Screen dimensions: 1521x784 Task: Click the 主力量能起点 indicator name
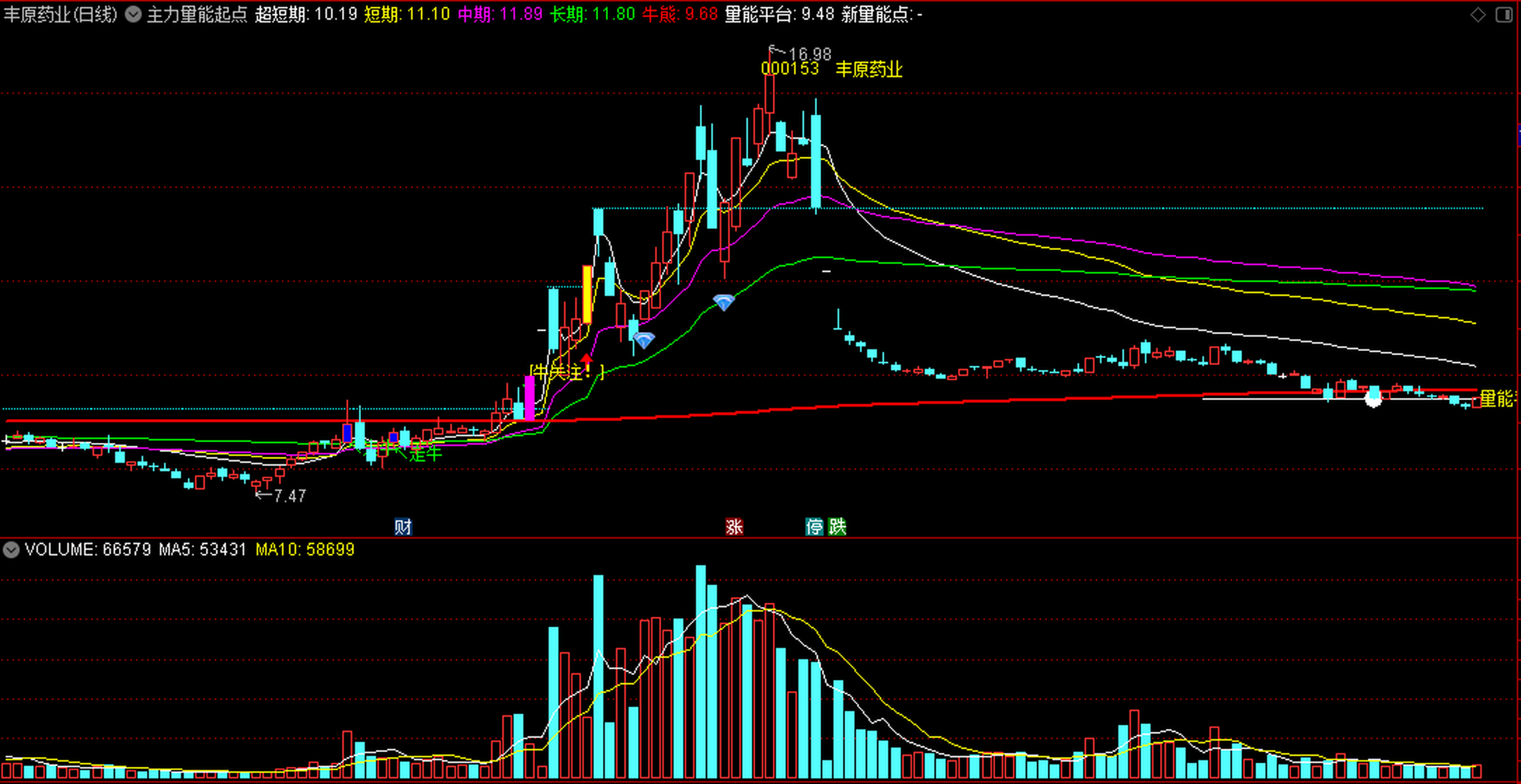click(x=197, y=14)
